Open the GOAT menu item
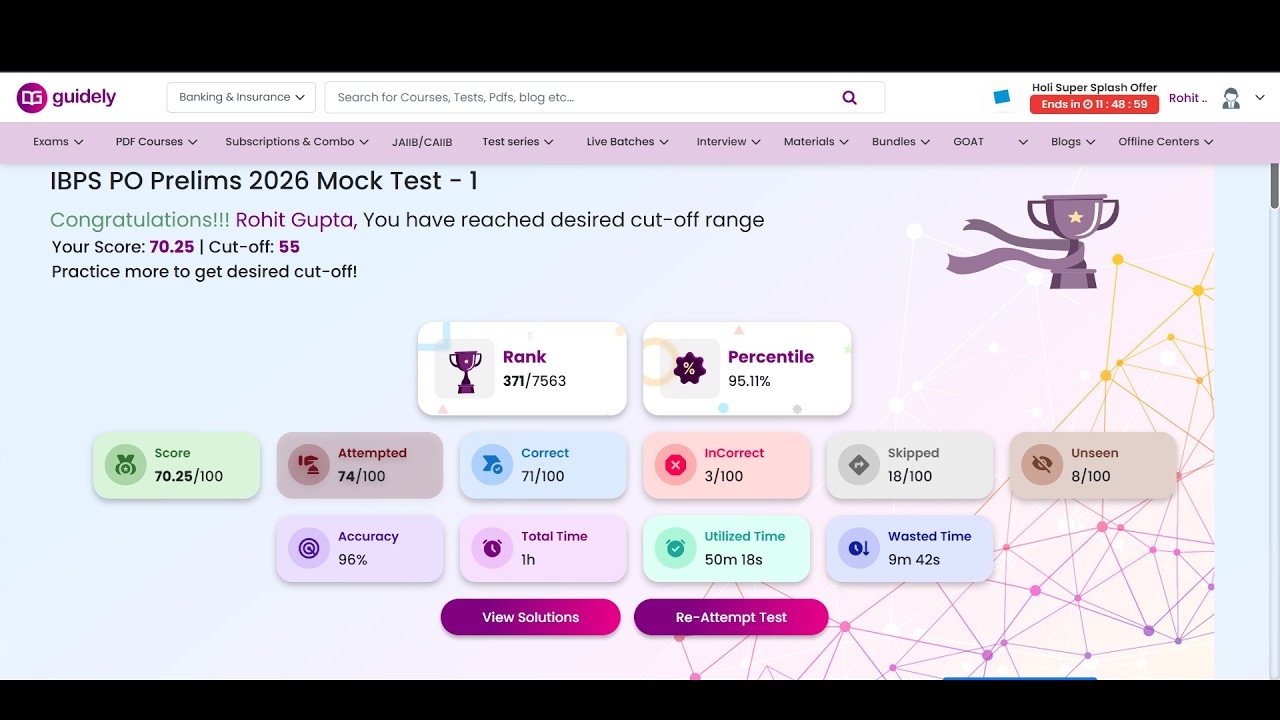 [x=969, y=142]
